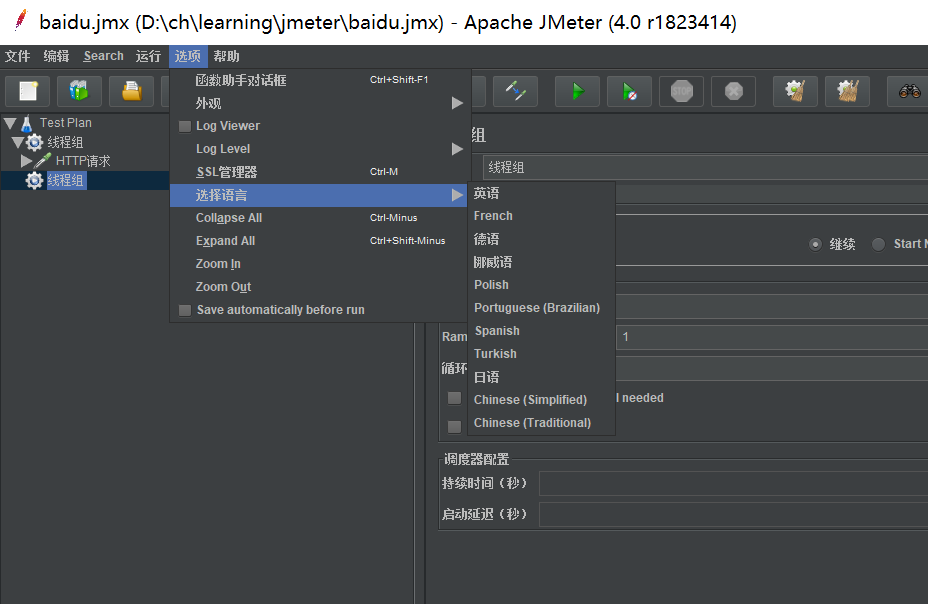This screenshot has width=928, height=604.
Task: Close the 选项 menu
Action: [188, 56]
